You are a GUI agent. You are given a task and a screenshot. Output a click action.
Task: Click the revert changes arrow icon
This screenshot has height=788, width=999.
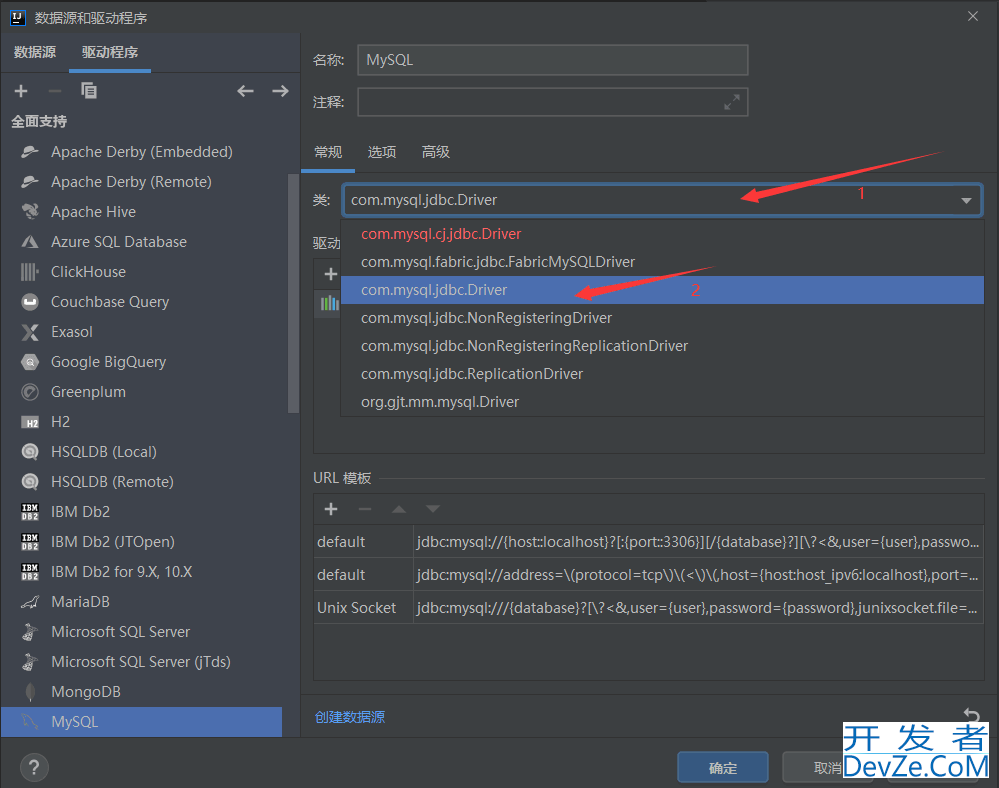coord(971,714)
